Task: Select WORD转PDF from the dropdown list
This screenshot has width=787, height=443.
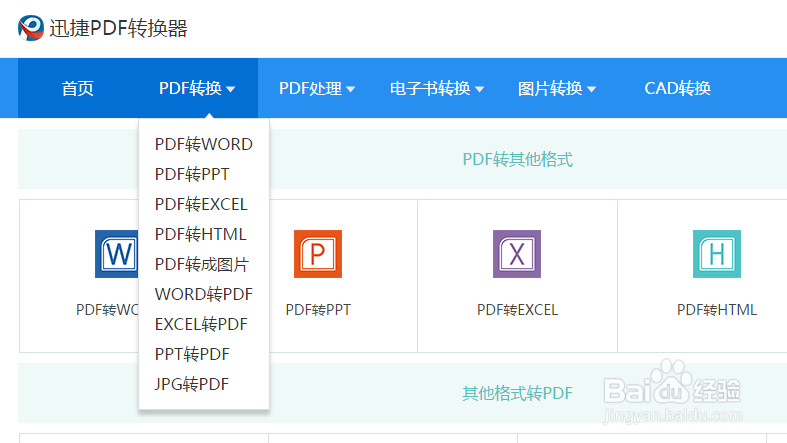Action: point(204,294)
